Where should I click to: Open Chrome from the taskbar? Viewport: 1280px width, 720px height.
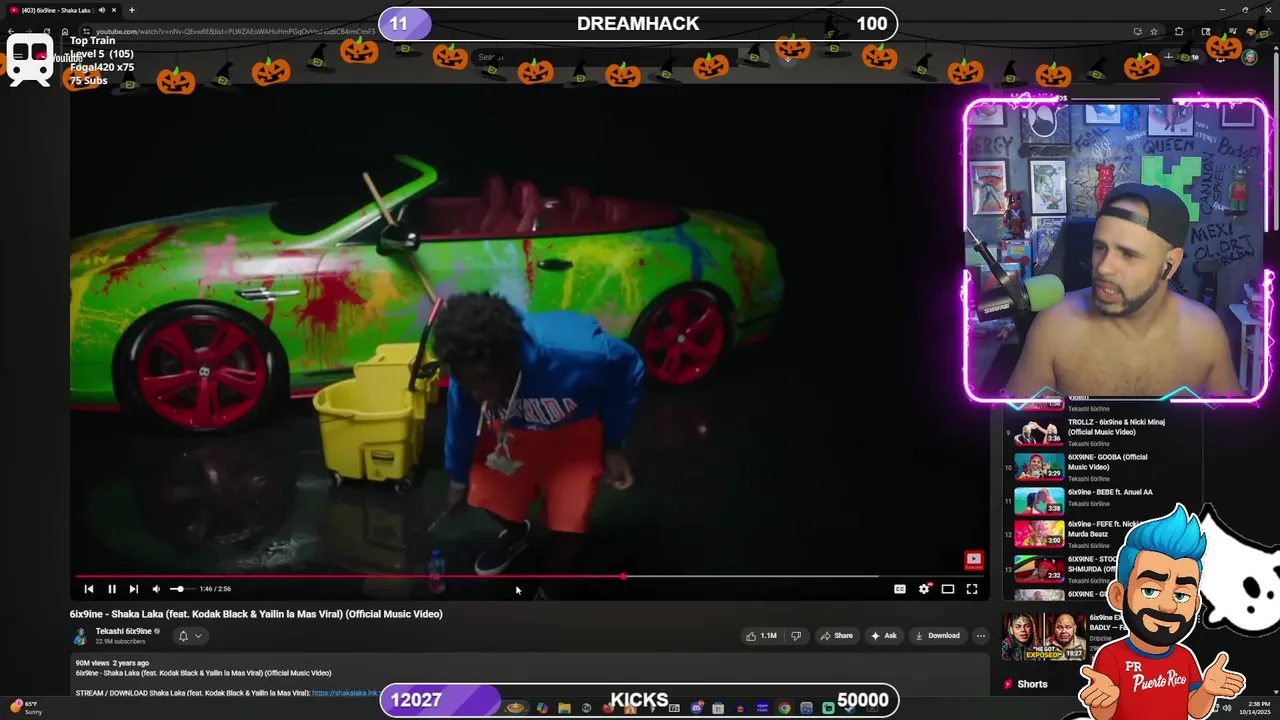pyautogui.click(x=784, y=708)
